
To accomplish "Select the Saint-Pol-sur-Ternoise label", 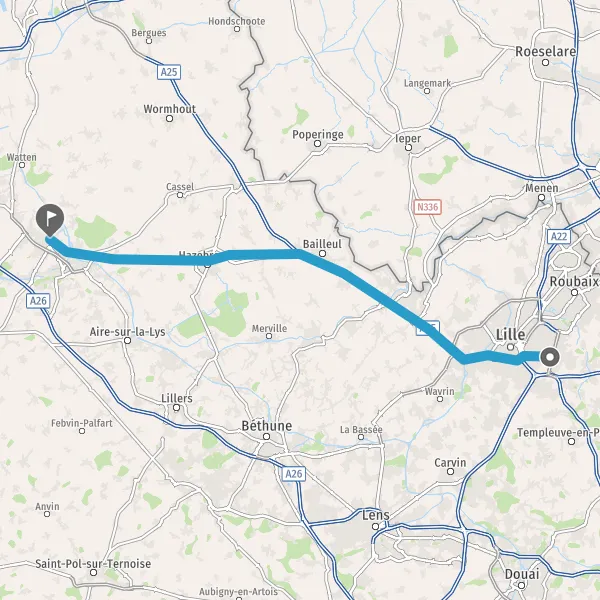I will (93, 563).
